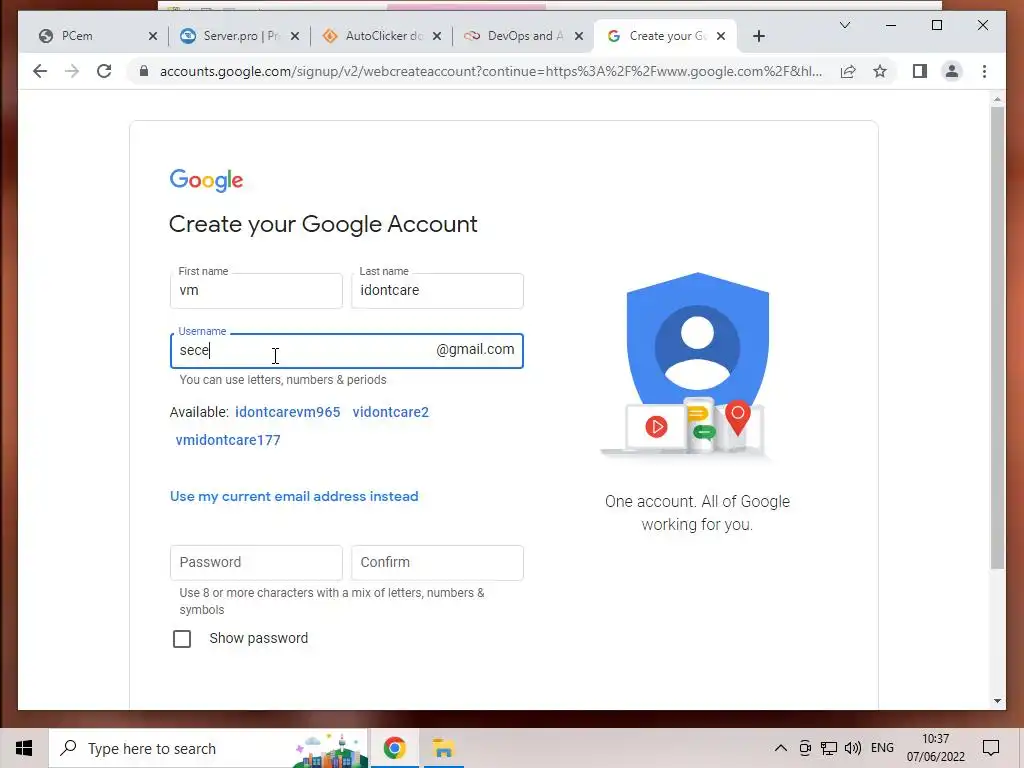Click the taskbar search news widget image
1024x768 pixels.
pyautogui.click(x=328, y=750)
